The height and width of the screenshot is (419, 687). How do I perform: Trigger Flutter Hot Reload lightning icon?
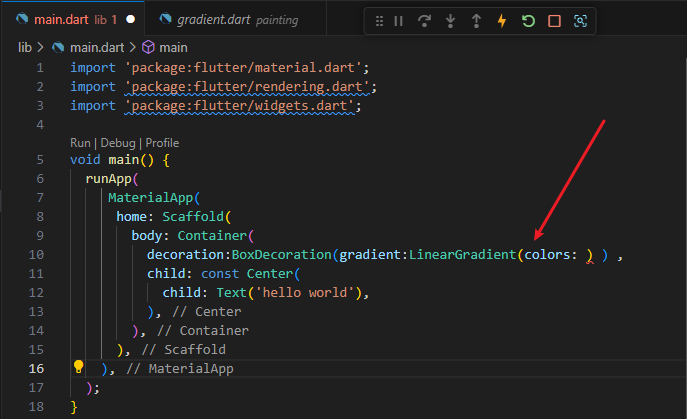[x=502, y=21]
